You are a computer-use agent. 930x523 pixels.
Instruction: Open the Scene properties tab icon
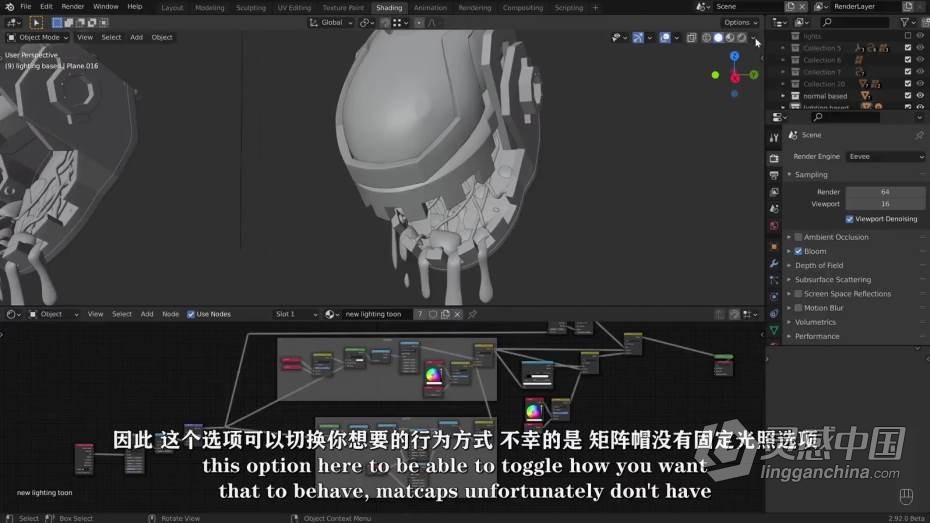click(774, 209)
